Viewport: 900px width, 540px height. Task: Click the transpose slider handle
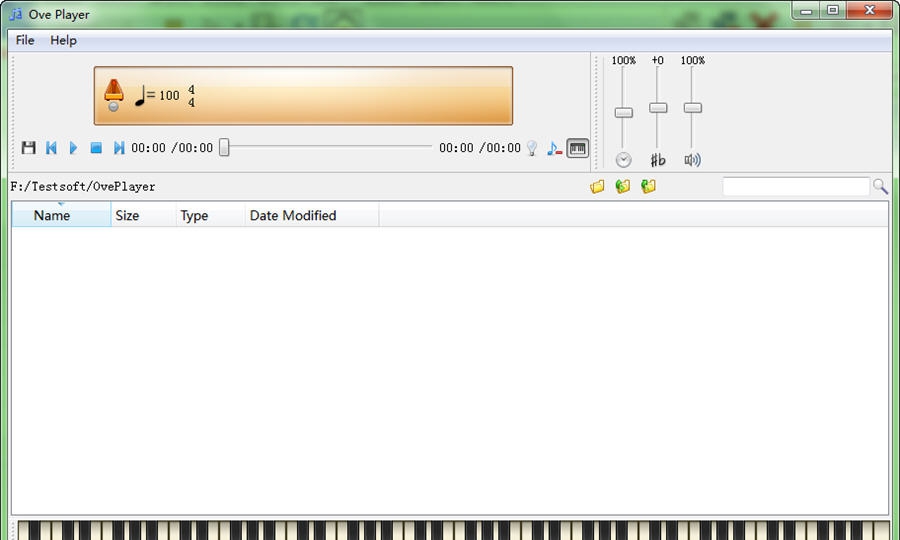tap(658, 107)
